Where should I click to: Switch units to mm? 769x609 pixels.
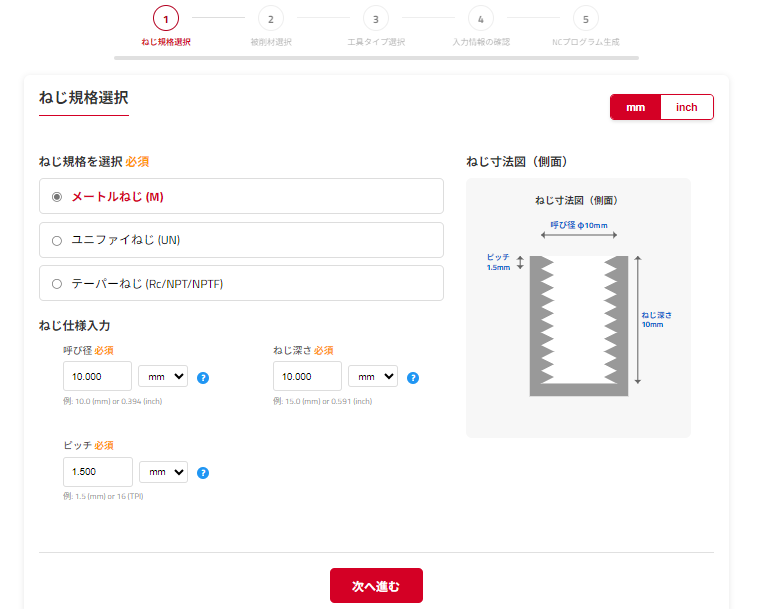tap(636, 107)
